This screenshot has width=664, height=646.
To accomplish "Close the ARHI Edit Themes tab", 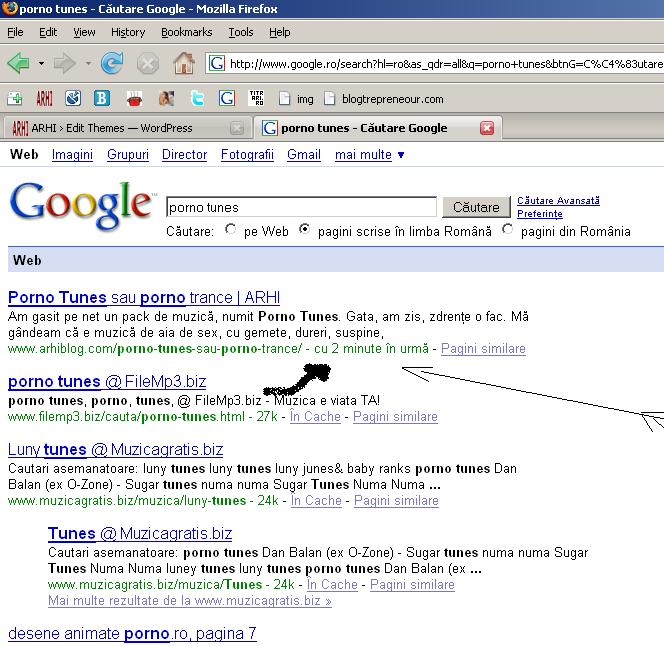I will coord(237,128).
